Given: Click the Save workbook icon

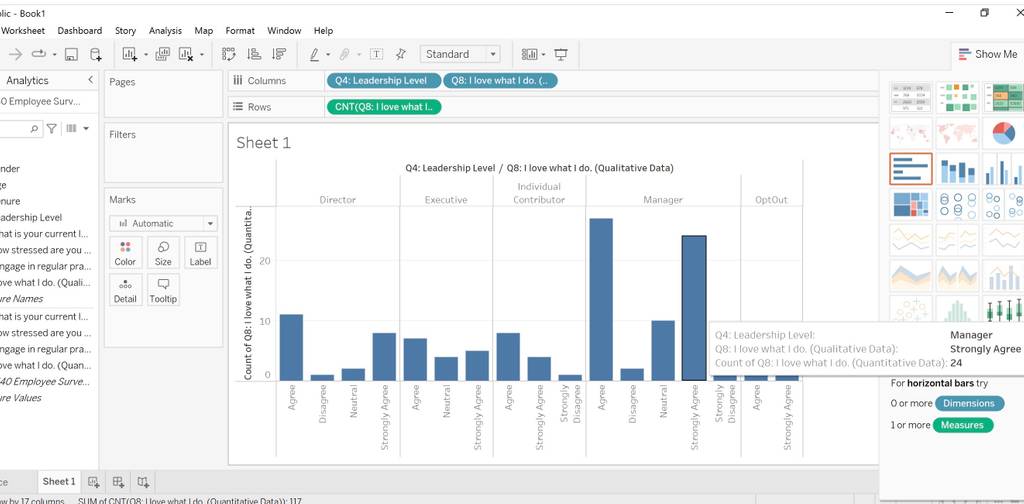Looking at the screenshot, I should coord(71,54).
